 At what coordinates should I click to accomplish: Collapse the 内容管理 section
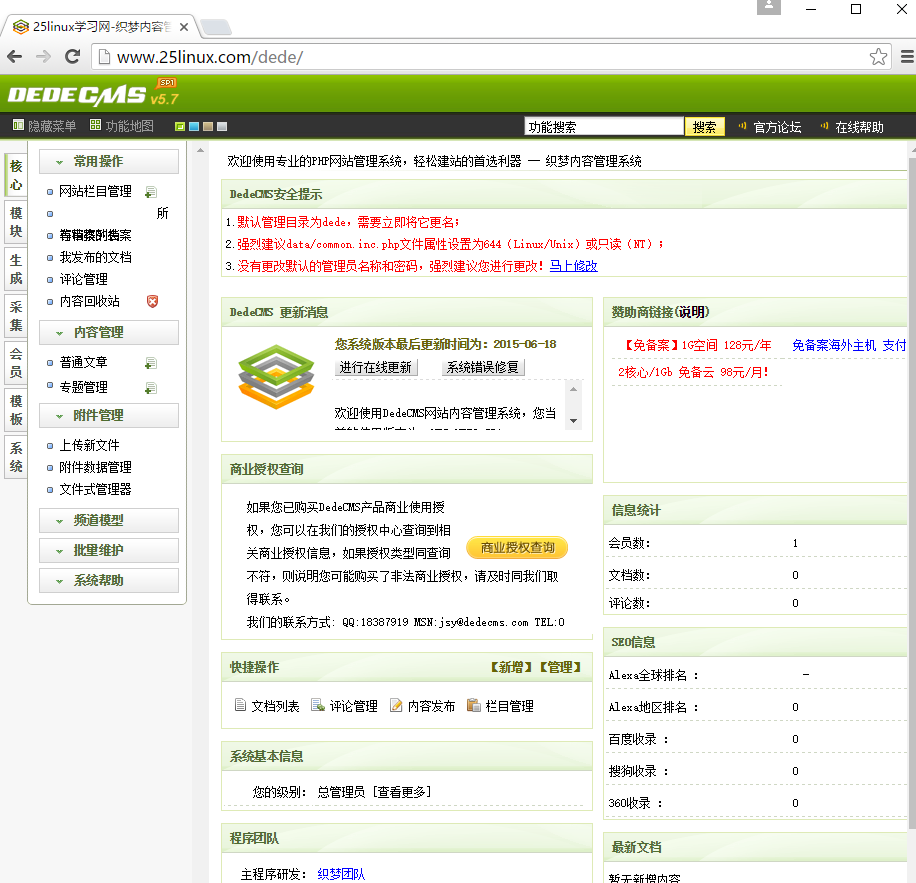[109, 332]
